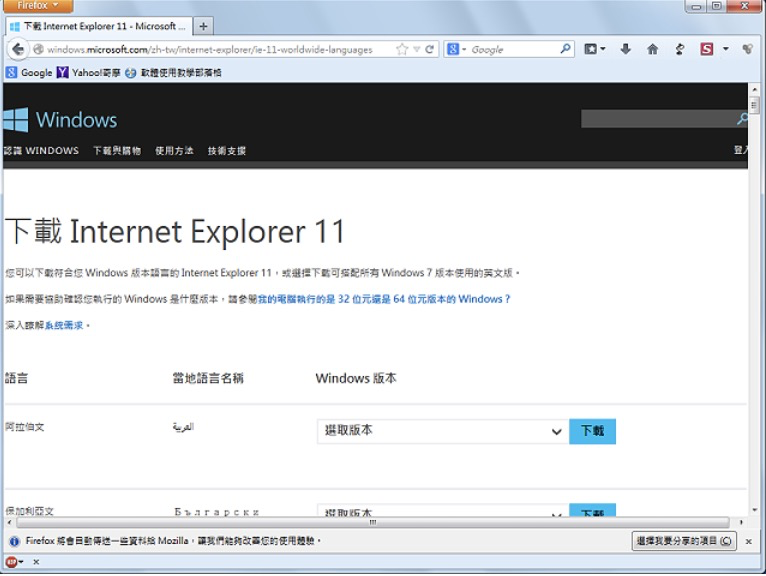Click the 阿拉伯文 language text

[x=25, y=427]
